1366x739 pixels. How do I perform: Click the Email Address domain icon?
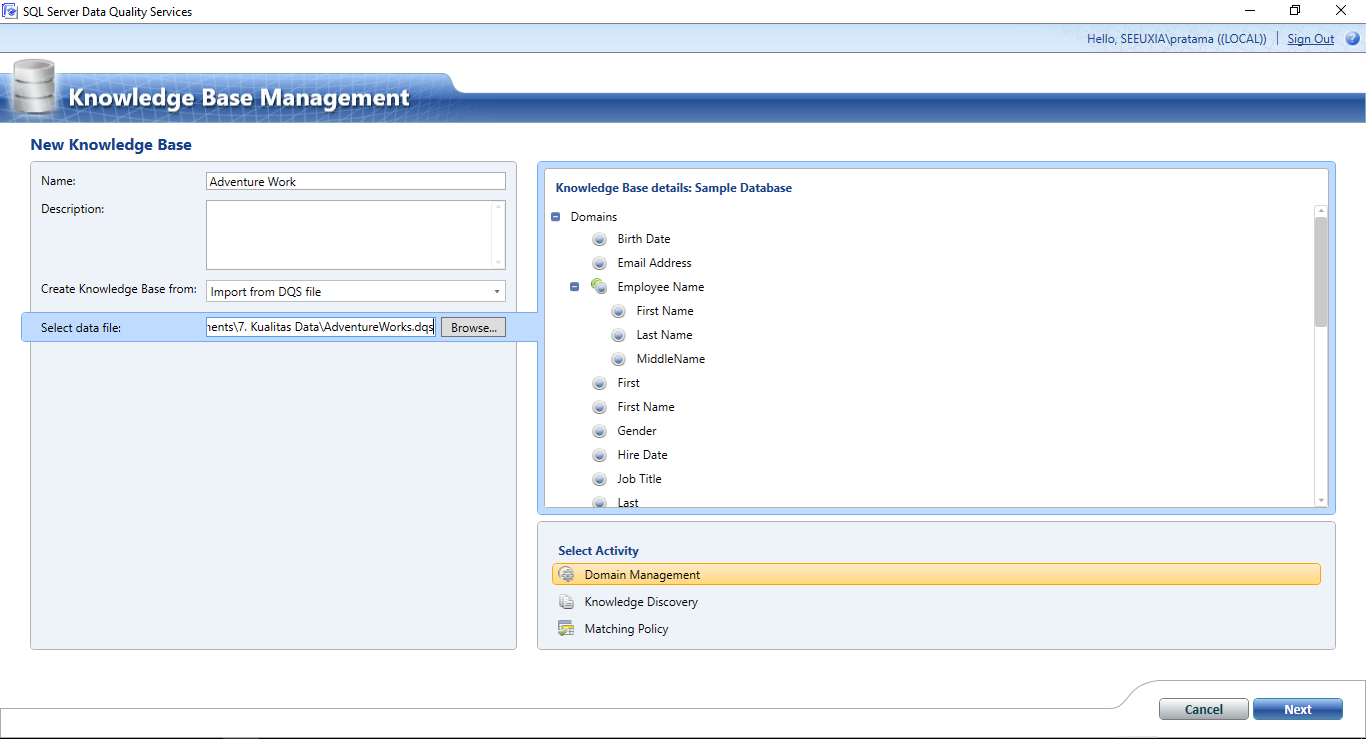tap(599, 263)
